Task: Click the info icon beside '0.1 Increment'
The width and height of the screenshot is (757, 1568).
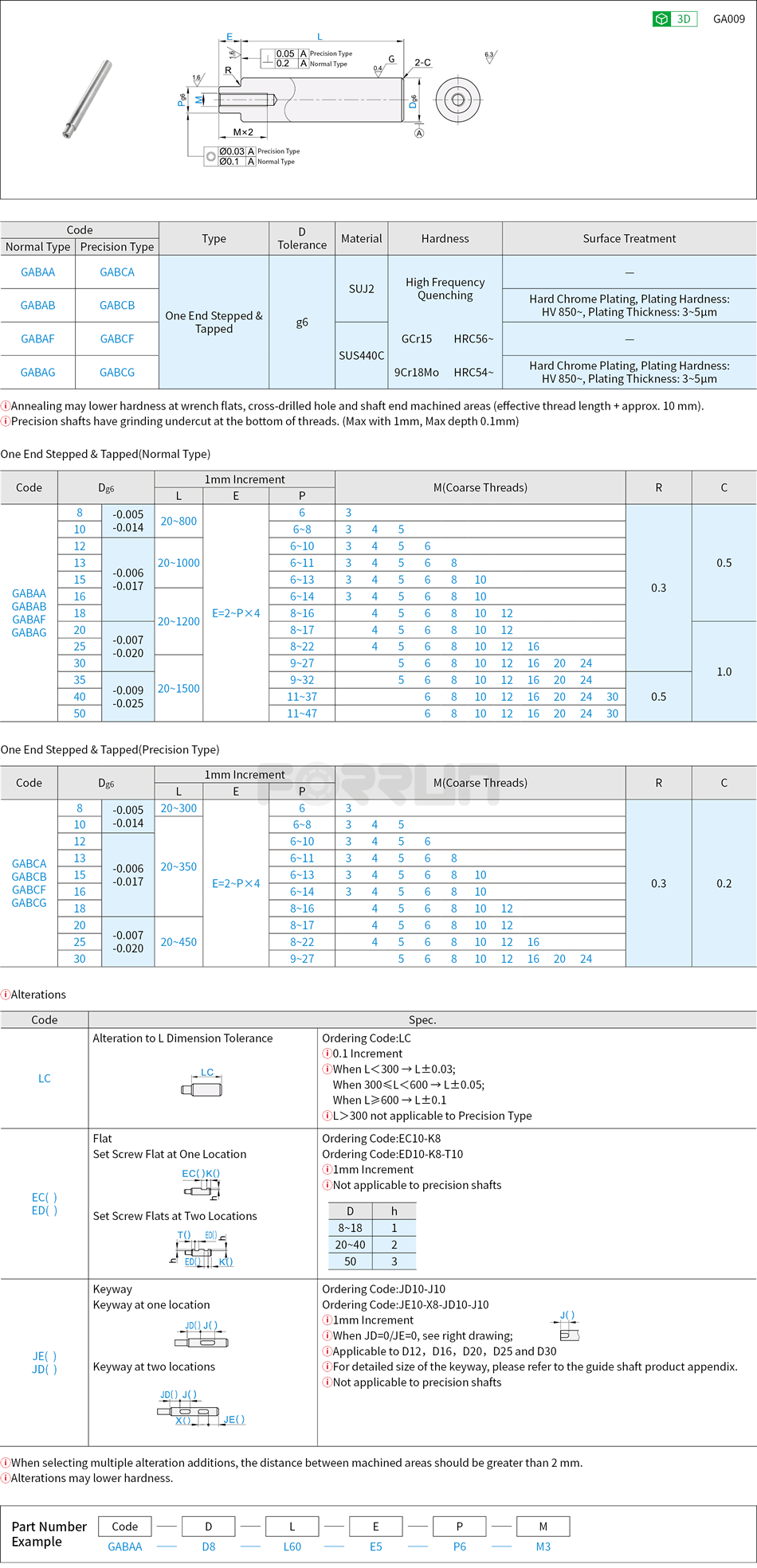Action: [327, 1054]
